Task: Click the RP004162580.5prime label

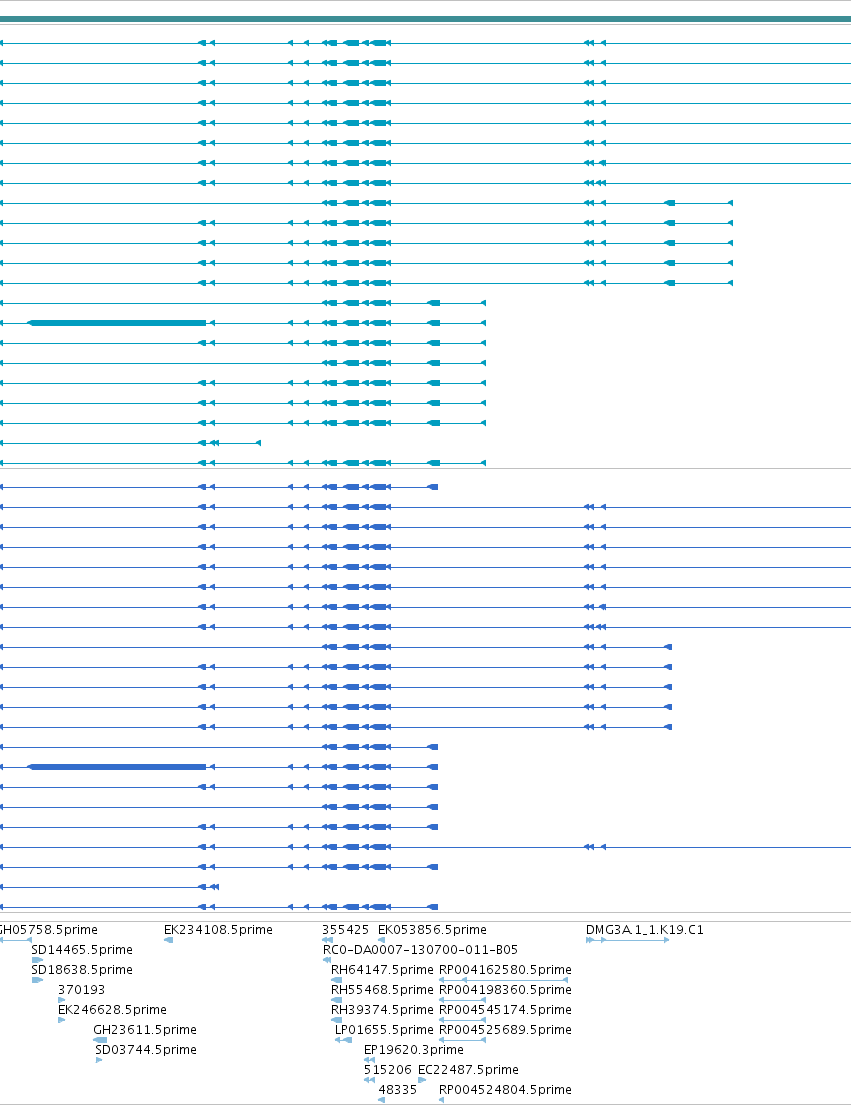Action: [505, 970]
